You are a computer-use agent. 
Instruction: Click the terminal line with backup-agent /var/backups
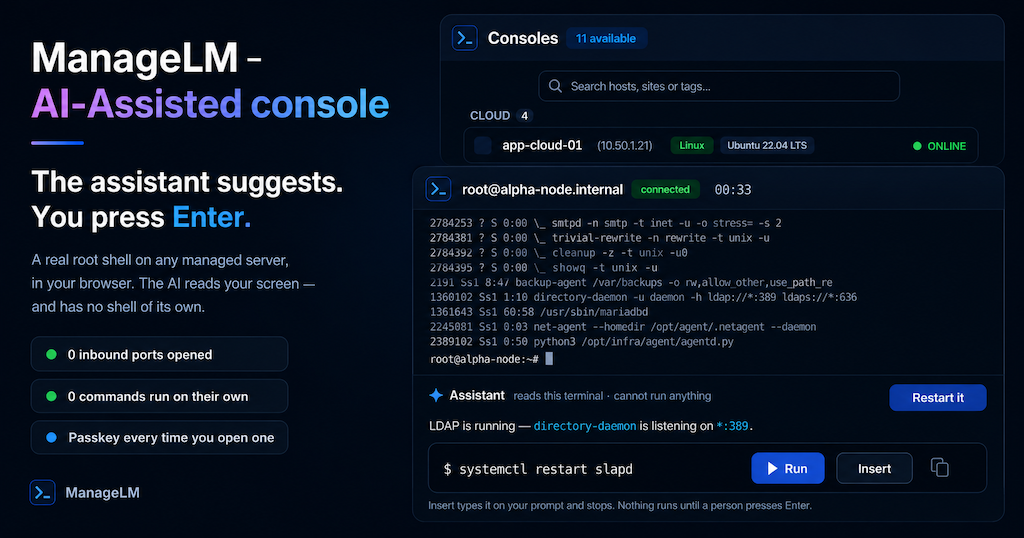(631, 283)
